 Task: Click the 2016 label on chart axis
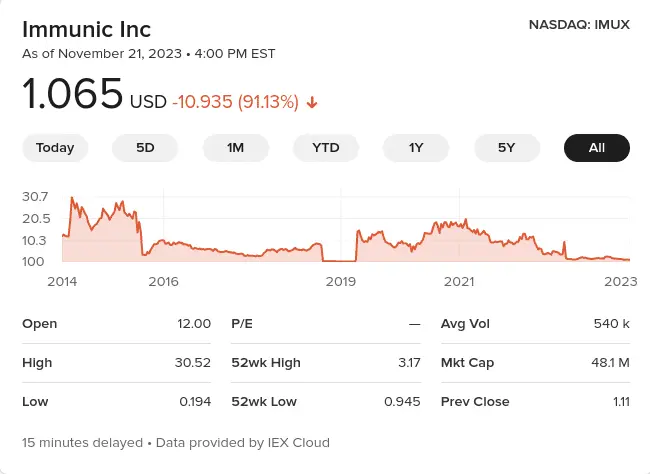pos(163,281)
